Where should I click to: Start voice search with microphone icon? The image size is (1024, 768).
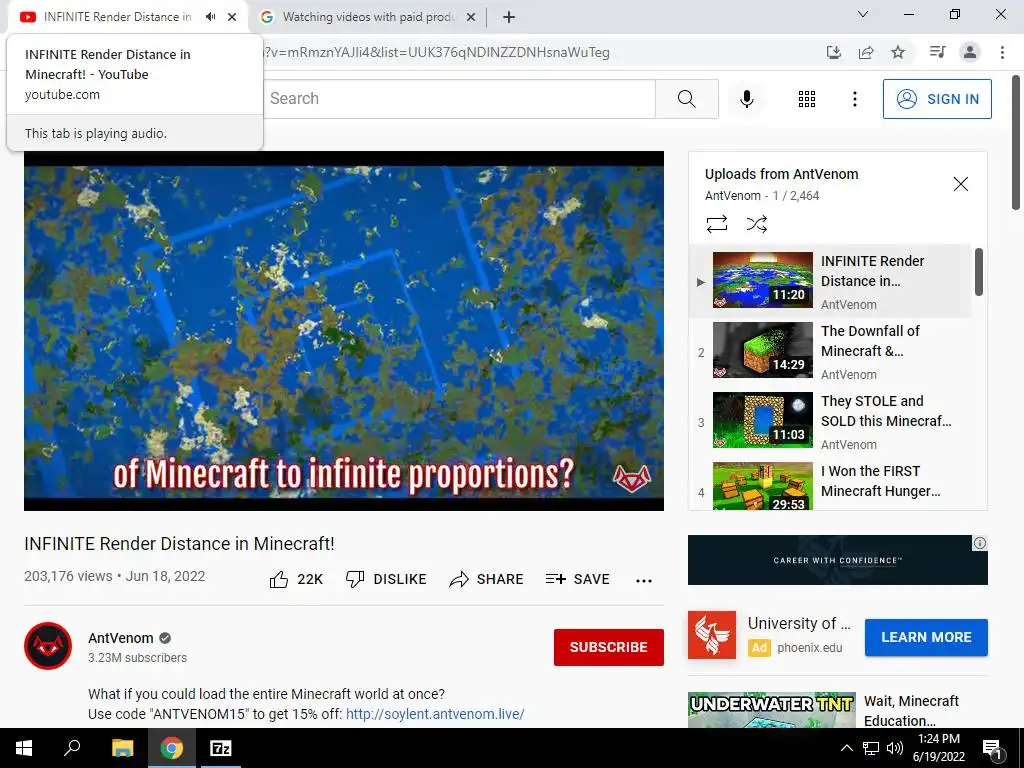(747, 99)
